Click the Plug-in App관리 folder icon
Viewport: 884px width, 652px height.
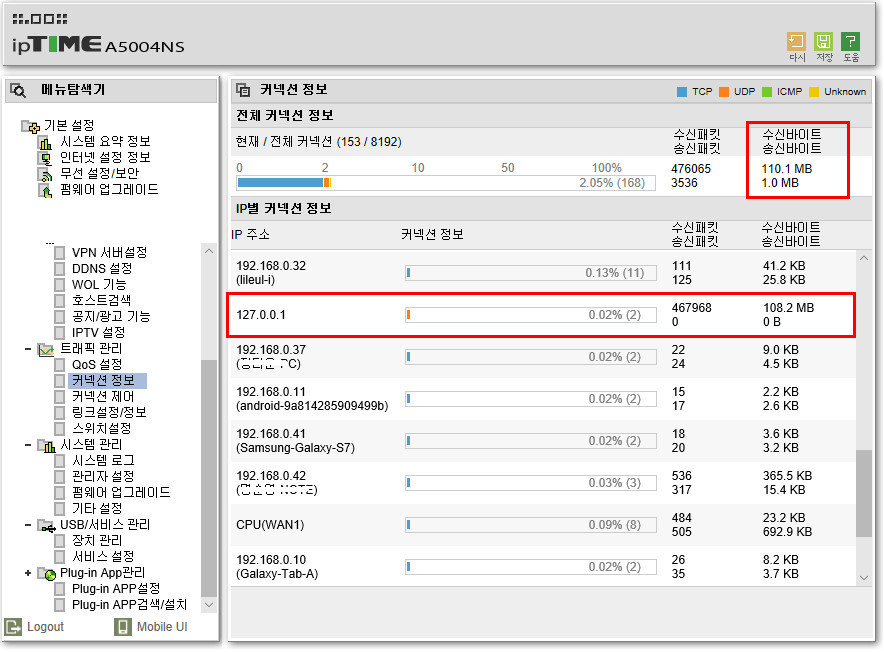pyautogui.click(x=46, y=574)
